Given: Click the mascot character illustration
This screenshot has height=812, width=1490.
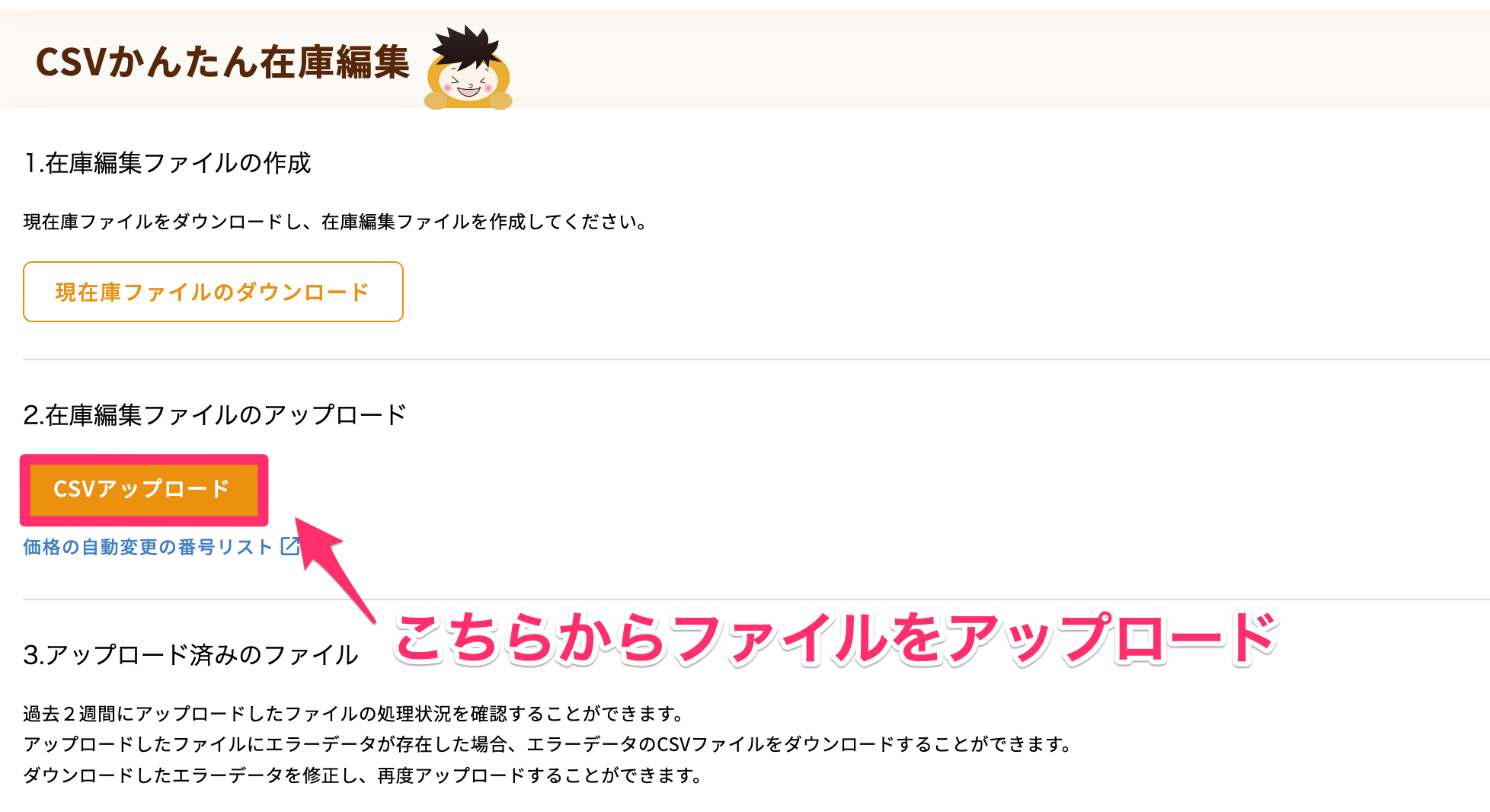Looking at the screenshot, I should tap(468, 69).
